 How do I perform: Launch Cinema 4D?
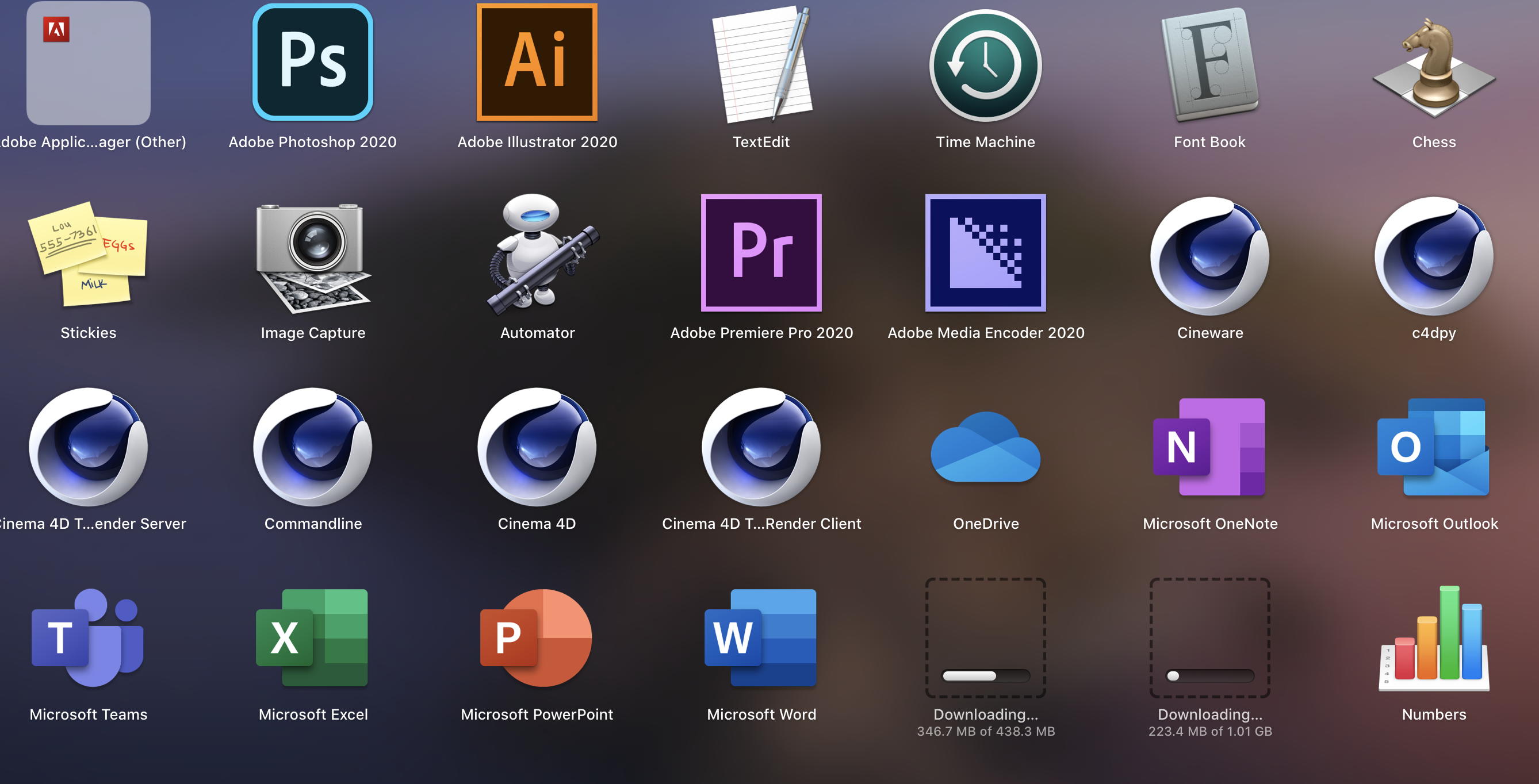click(537, 447)
